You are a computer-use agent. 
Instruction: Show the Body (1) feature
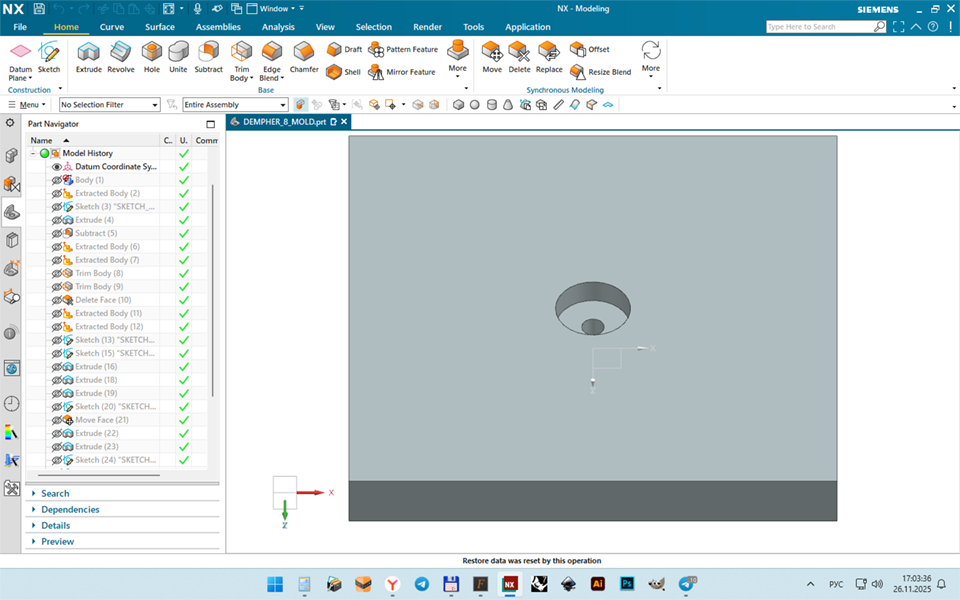[x=57, y=180]
